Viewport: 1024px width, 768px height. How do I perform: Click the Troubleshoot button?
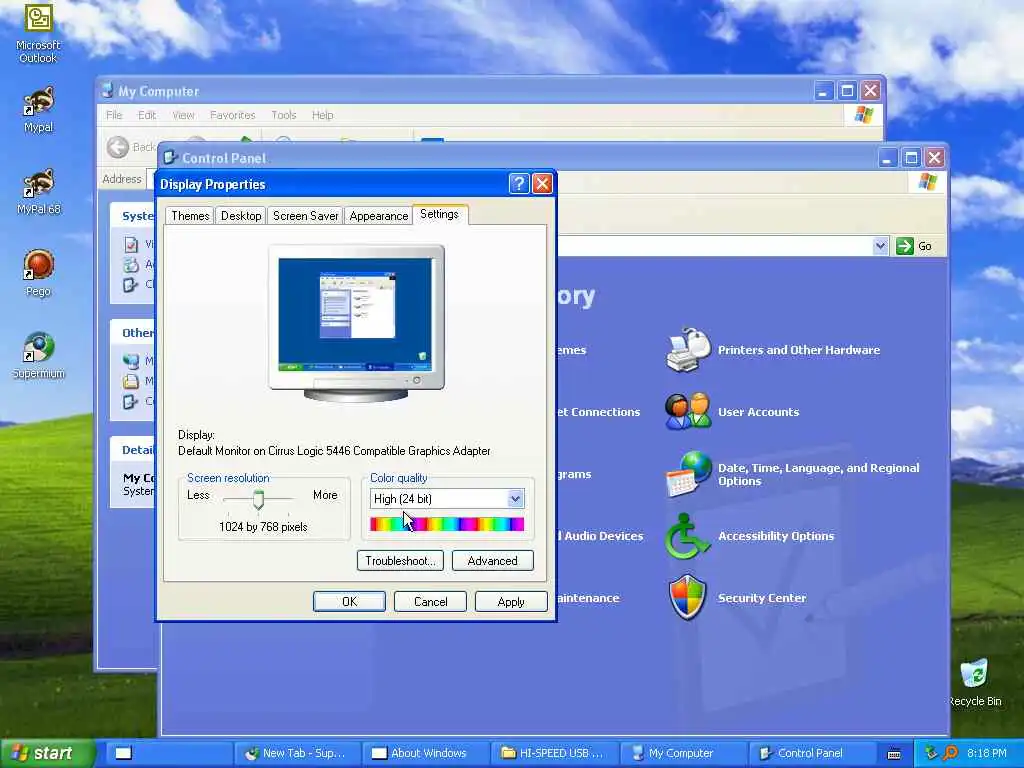pos(400,560)
